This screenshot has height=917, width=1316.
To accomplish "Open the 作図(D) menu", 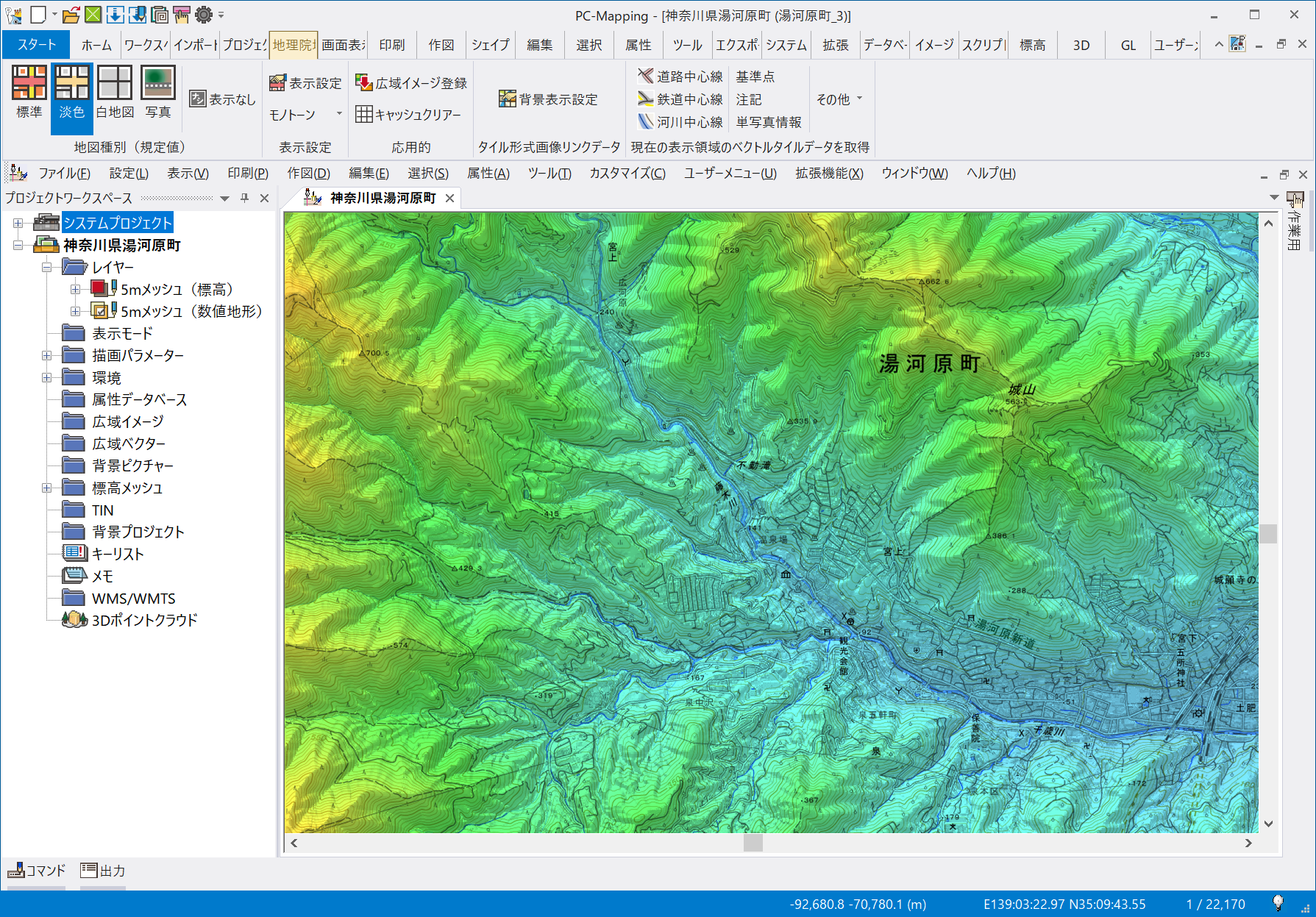I will pyautogui.click(x=308, y=173).
